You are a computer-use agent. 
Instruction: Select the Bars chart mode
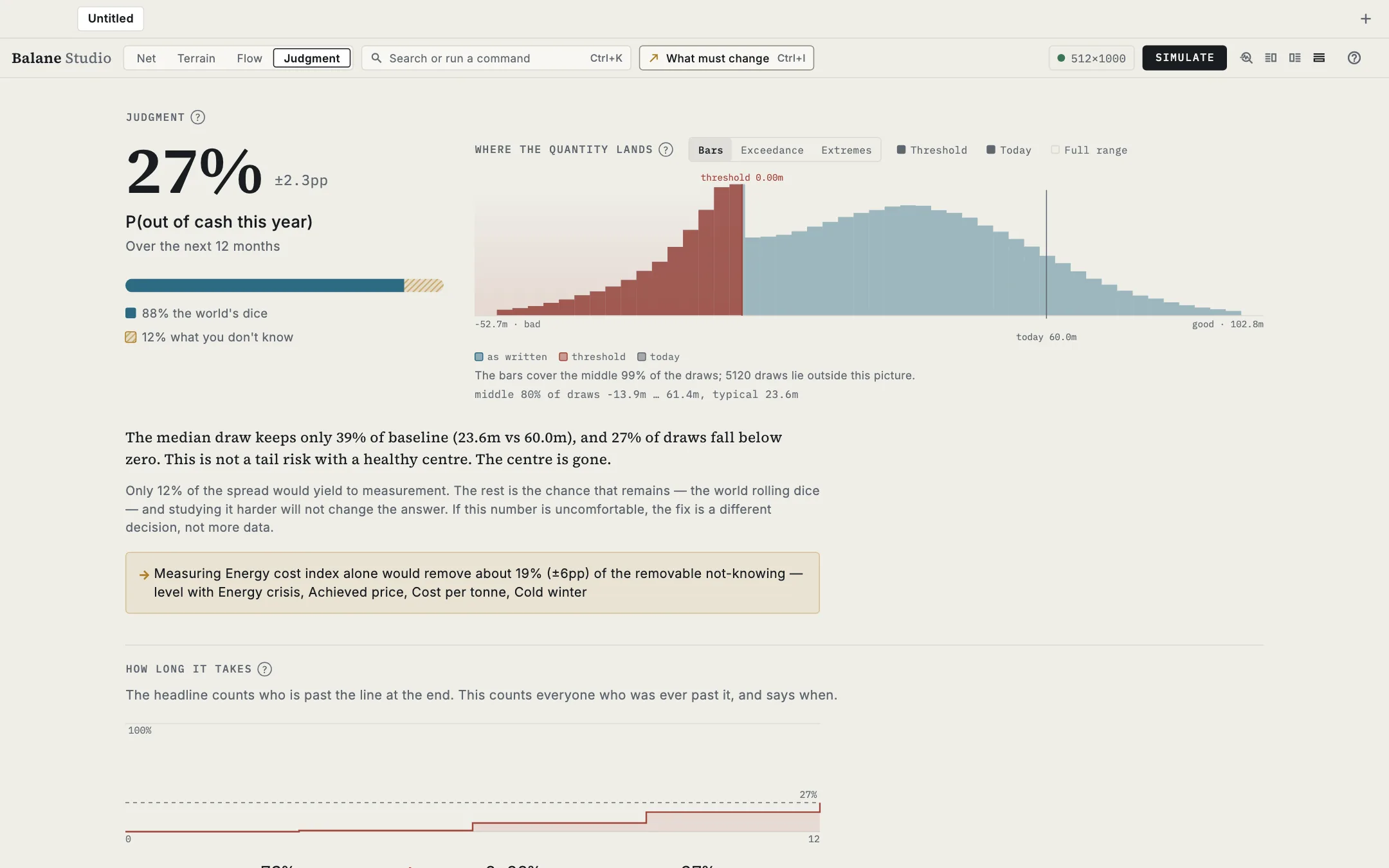click(711, 150)
